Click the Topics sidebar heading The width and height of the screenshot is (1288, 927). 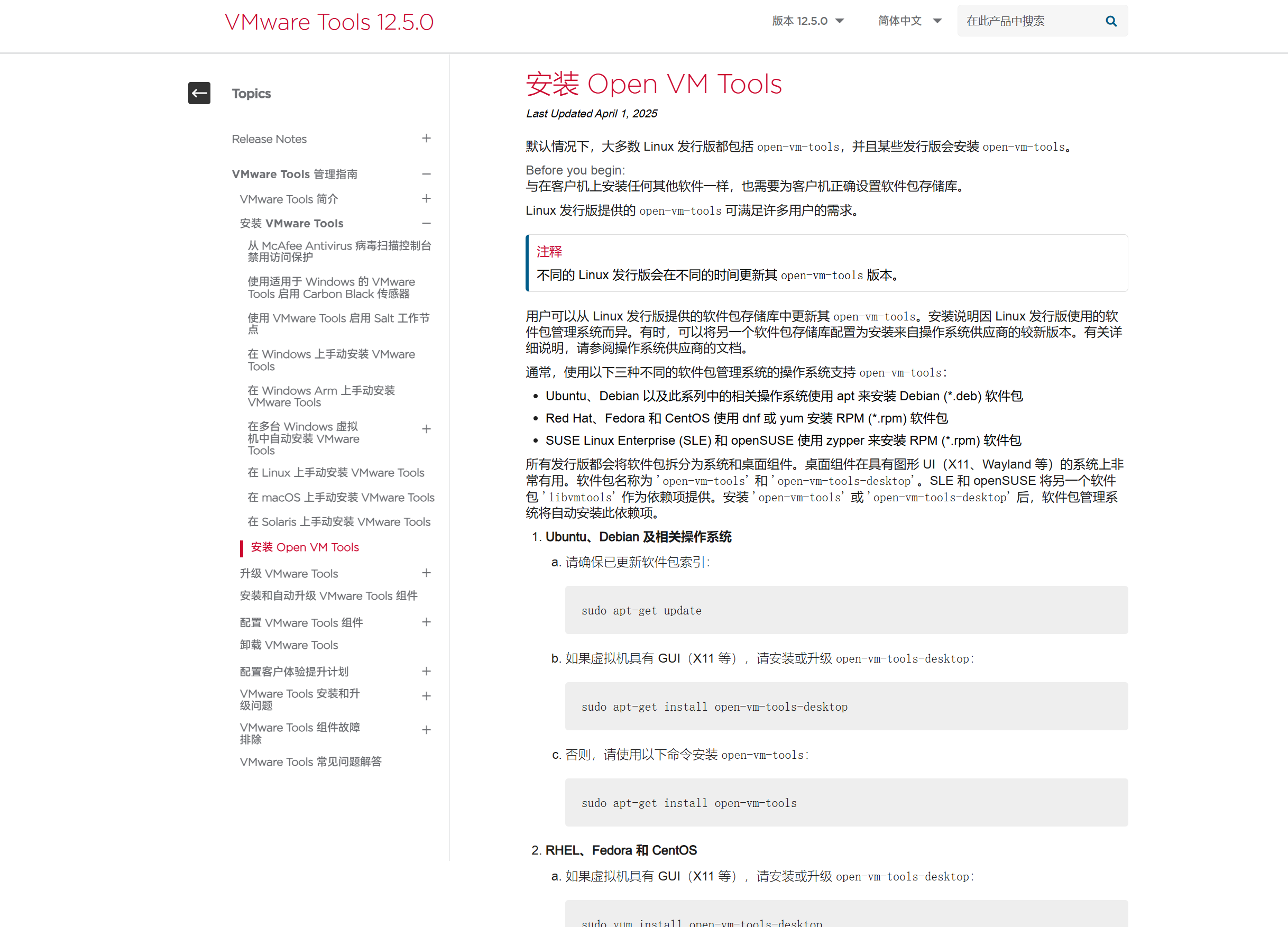(252, 94)
